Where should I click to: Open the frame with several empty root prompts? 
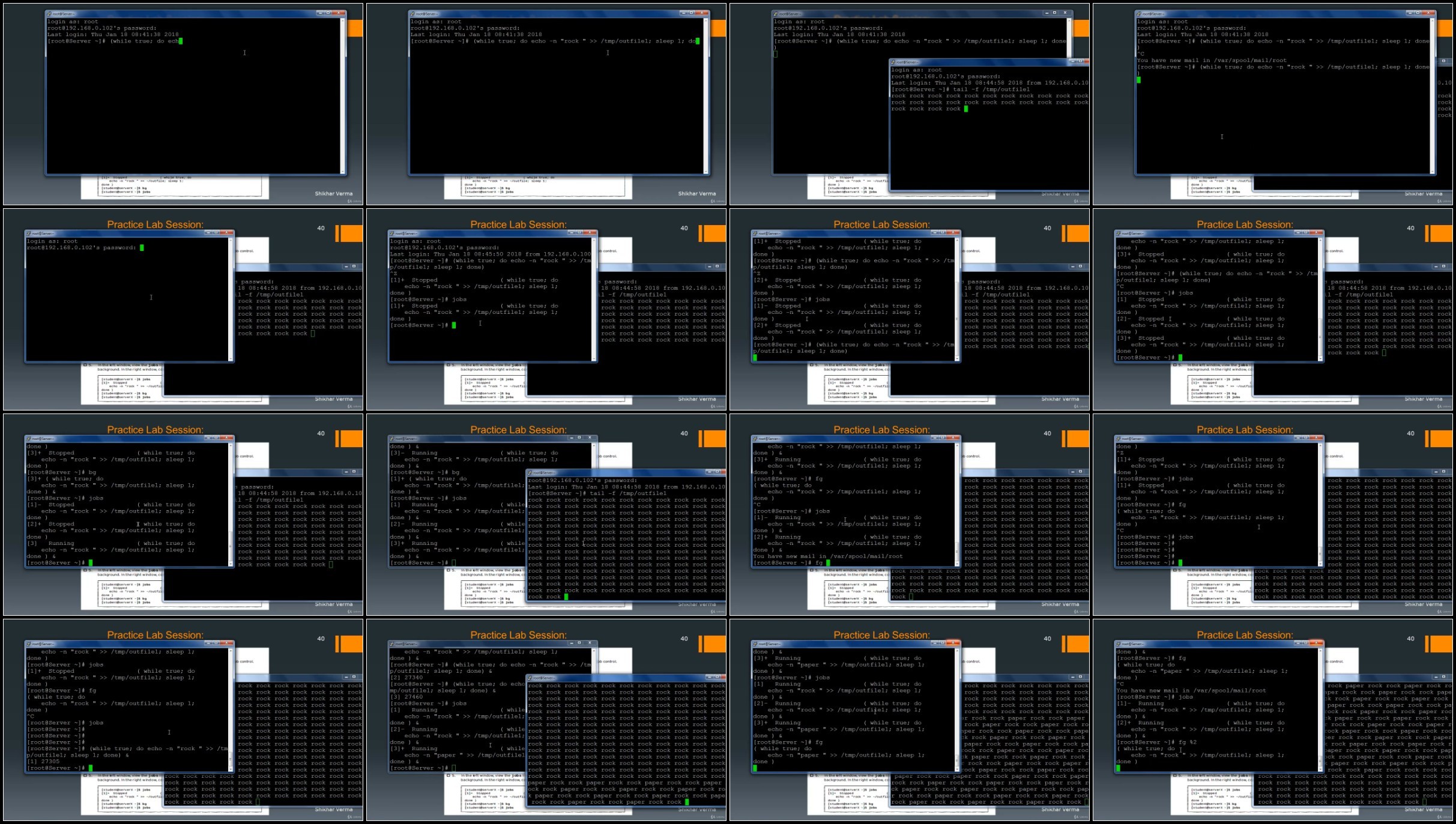pyautogui.click(x=1273, y=514)
